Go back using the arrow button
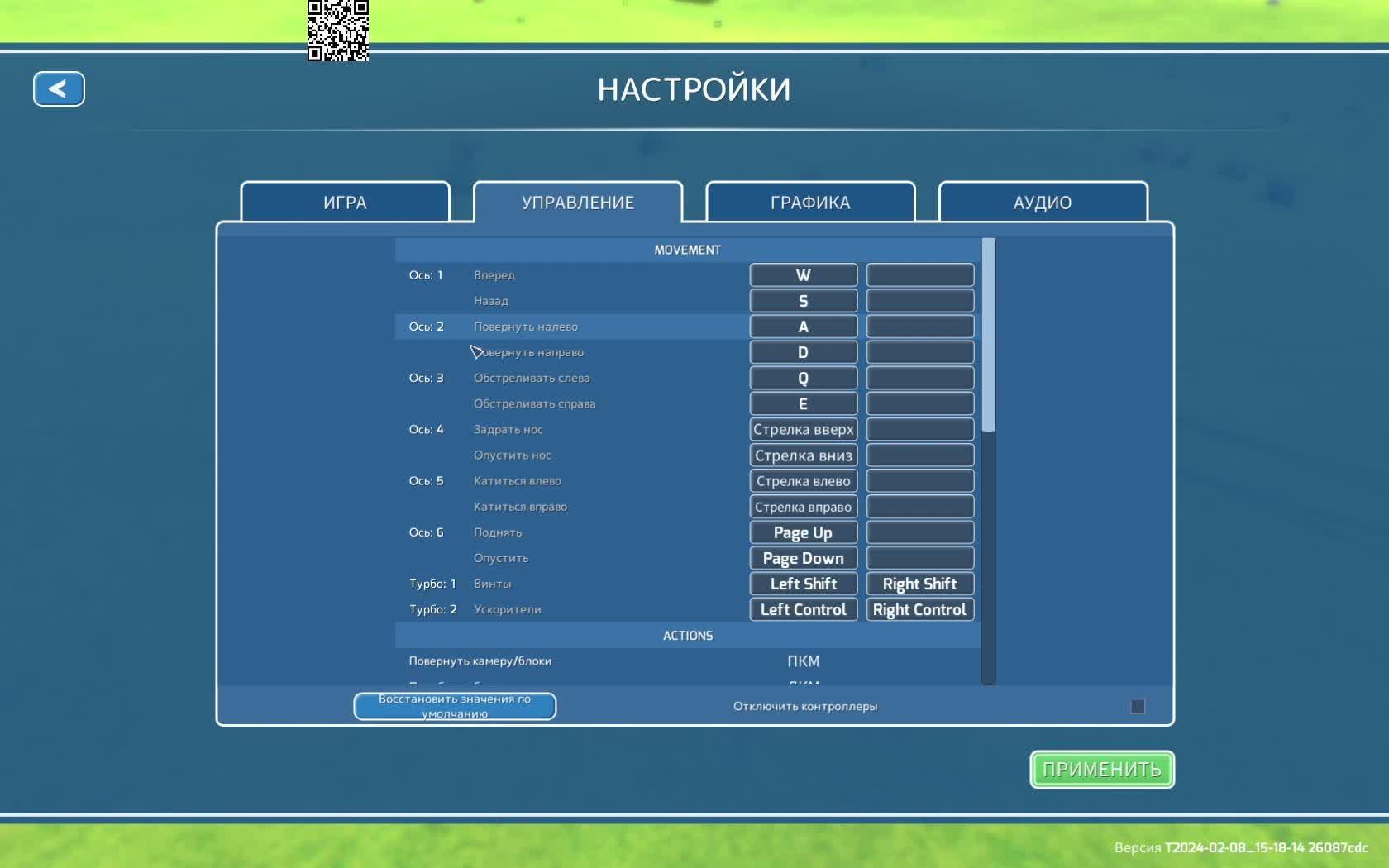 click(x=59, y=88)
